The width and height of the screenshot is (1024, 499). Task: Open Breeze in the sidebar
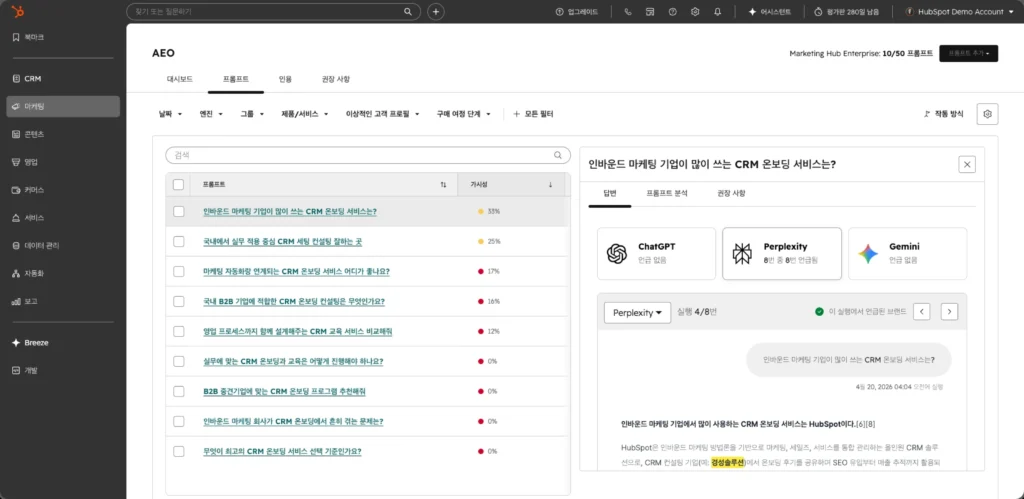(63, 342)
